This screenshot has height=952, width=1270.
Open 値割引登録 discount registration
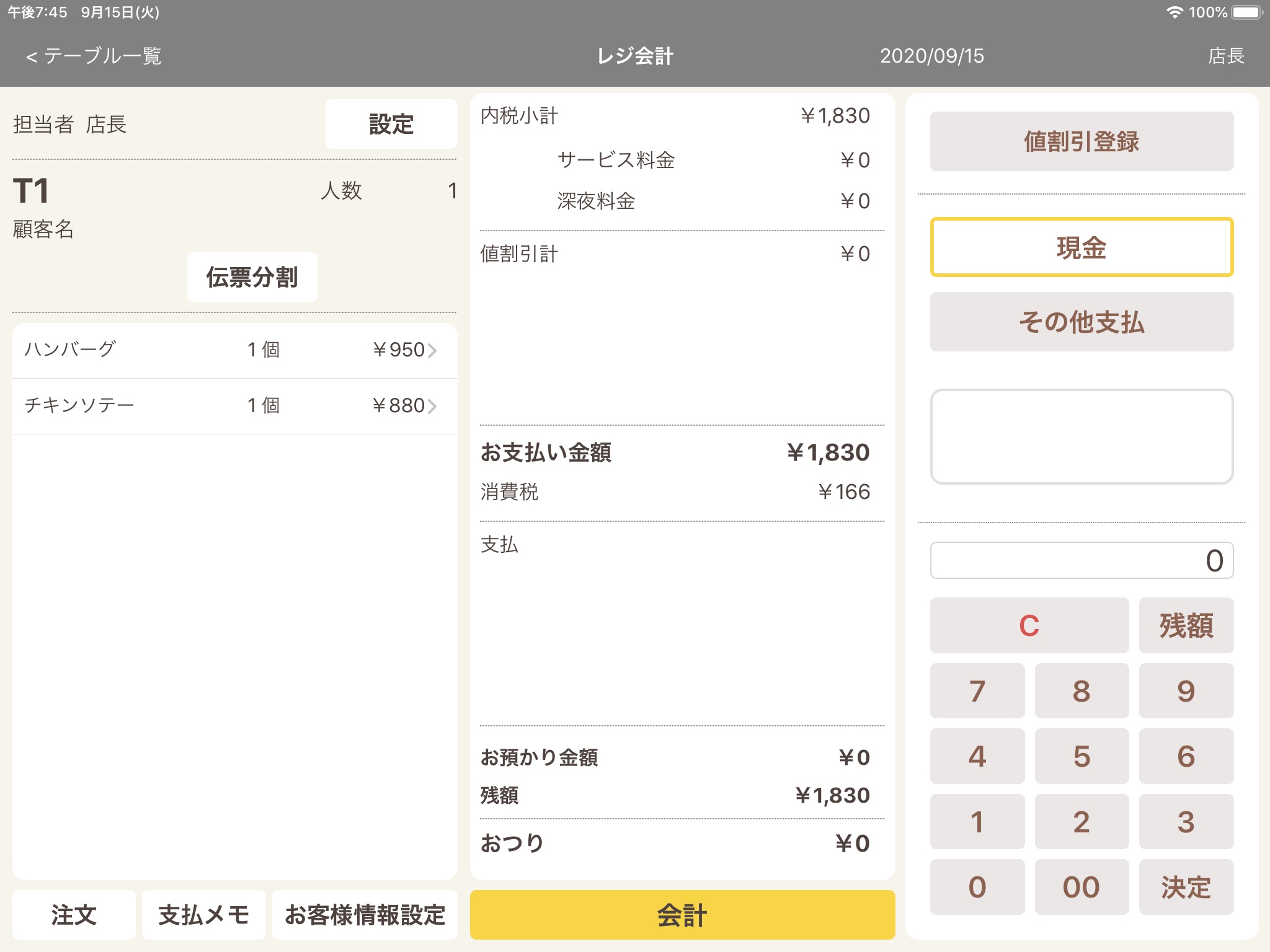pos(1081,141)
